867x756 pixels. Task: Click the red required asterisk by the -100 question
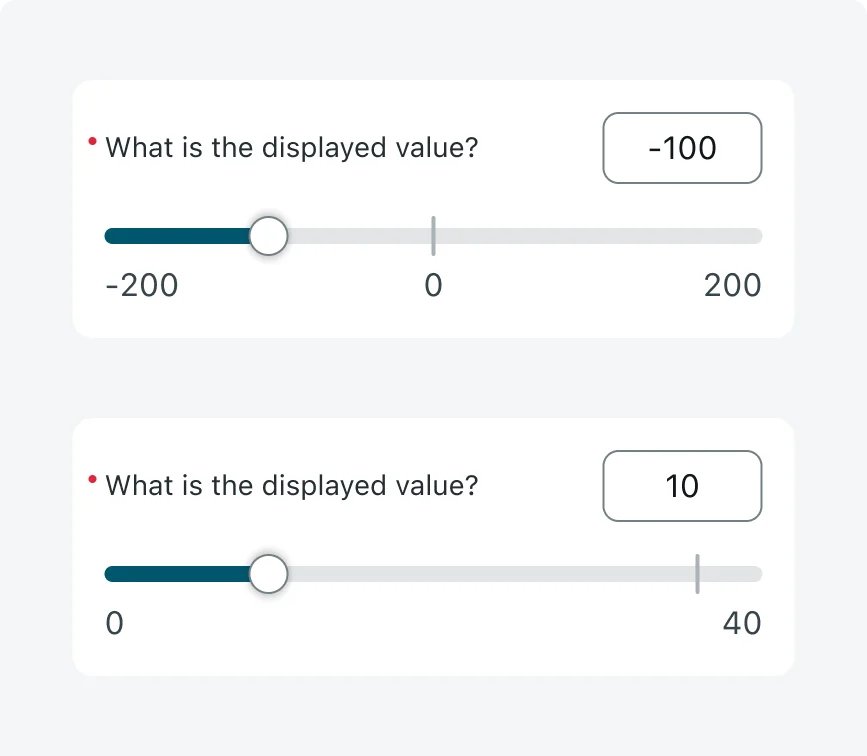coord(92,143)
